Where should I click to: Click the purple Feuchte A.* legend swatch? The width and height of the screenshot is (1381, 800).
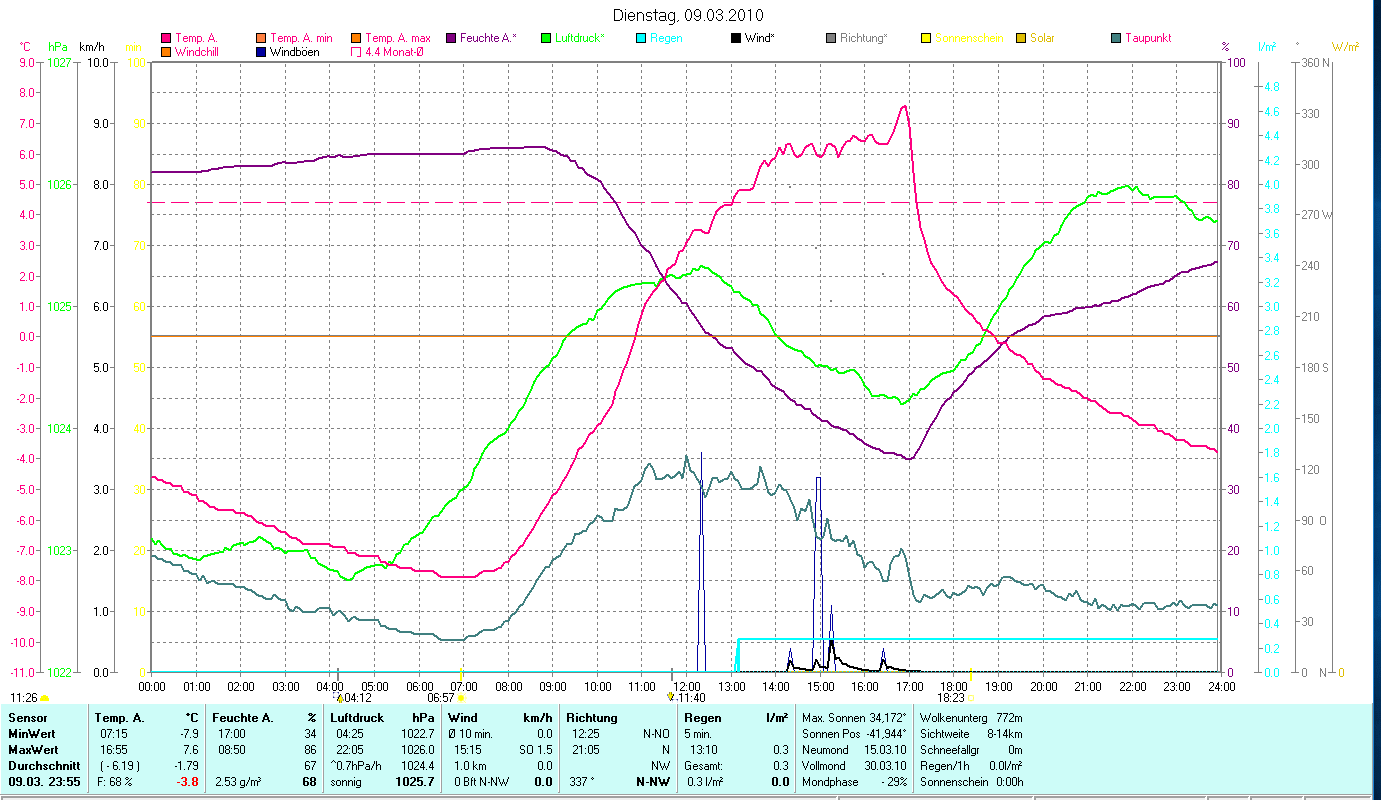(x=451, y=38)
